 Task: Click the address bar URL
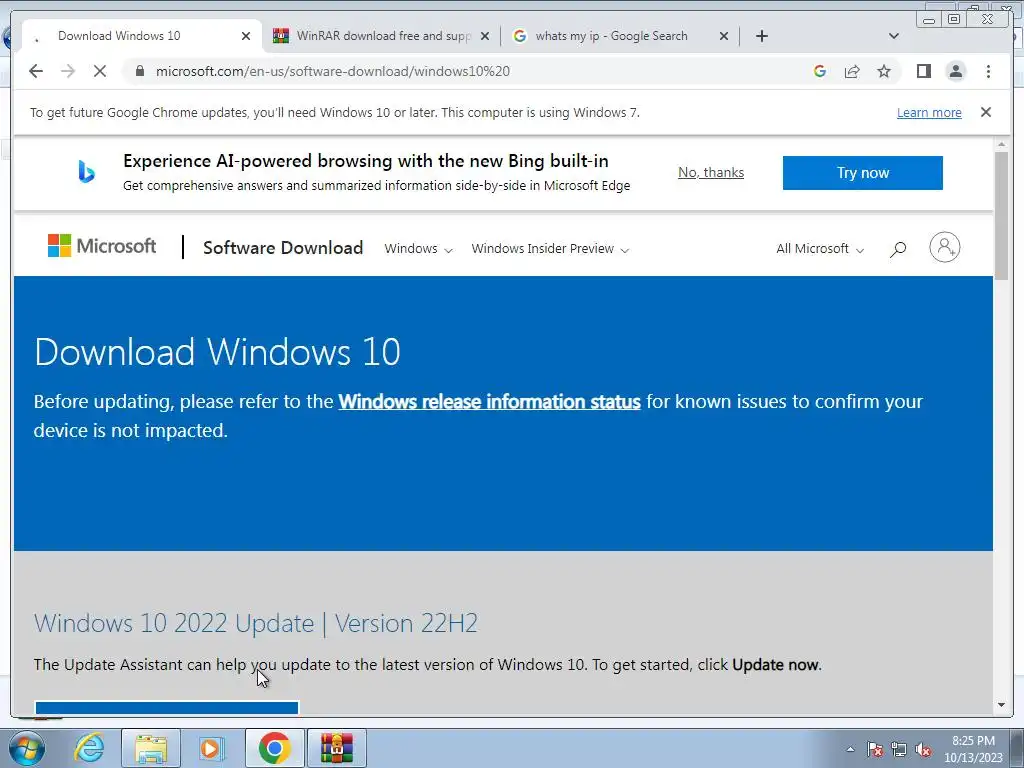[x=332, y=71]
